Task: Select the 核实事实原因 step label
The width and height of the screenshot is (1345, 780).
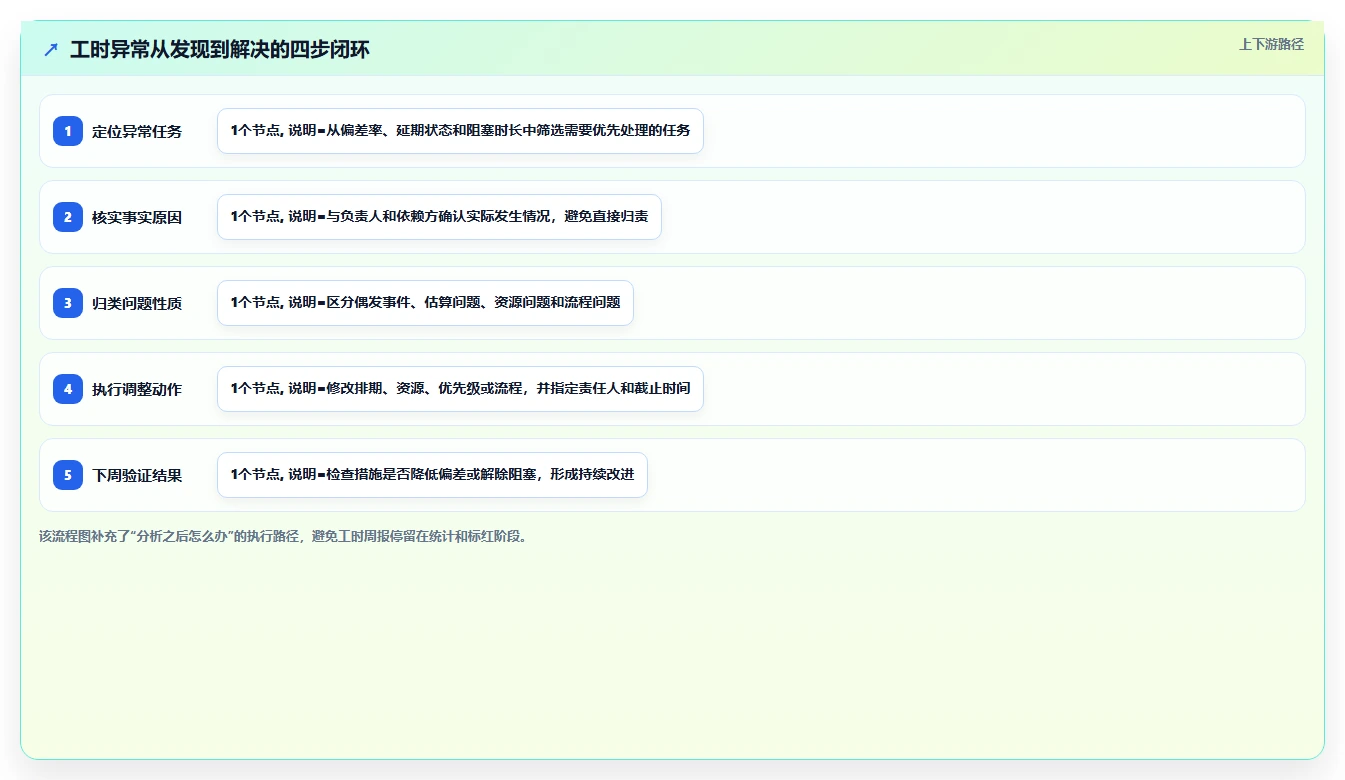Action: click(137, 217)
